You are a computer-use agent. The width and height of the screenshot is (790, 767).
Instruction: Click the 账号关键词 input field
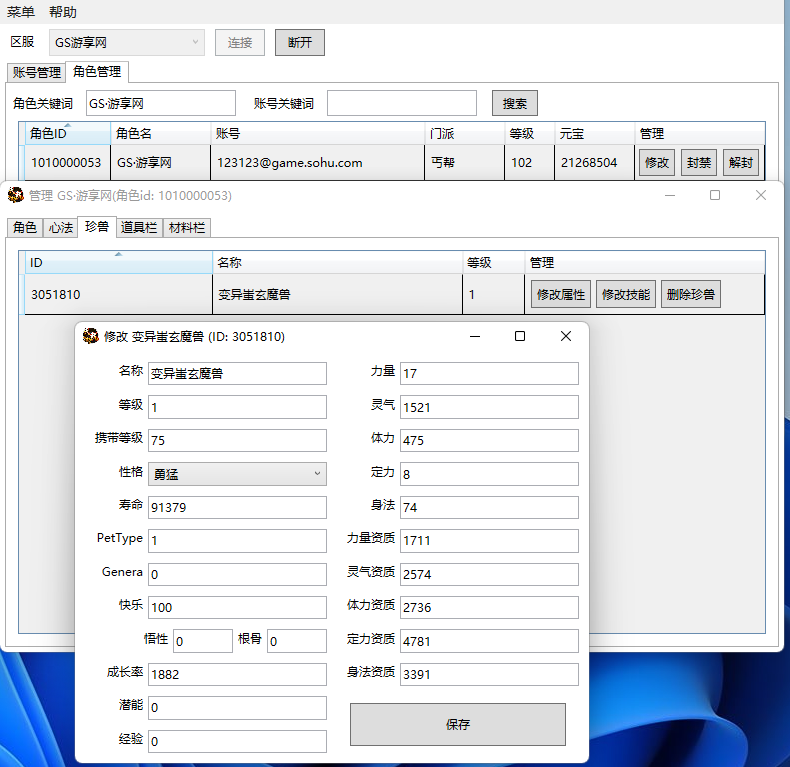401,103
